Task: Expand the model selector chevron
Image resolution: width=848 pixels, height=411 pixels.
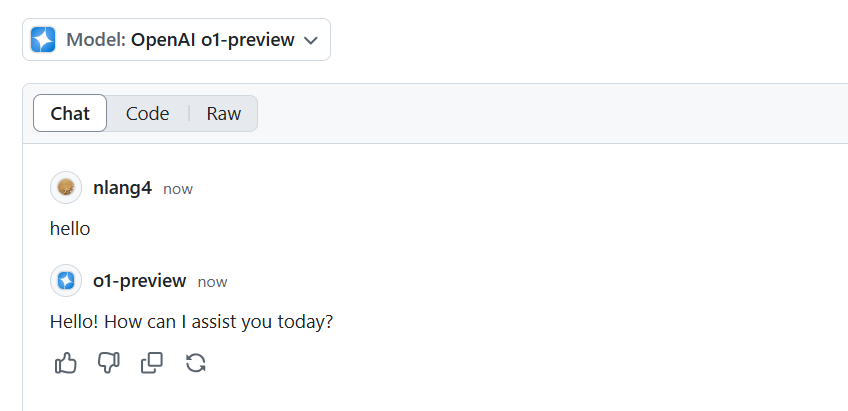Action: 311,41
